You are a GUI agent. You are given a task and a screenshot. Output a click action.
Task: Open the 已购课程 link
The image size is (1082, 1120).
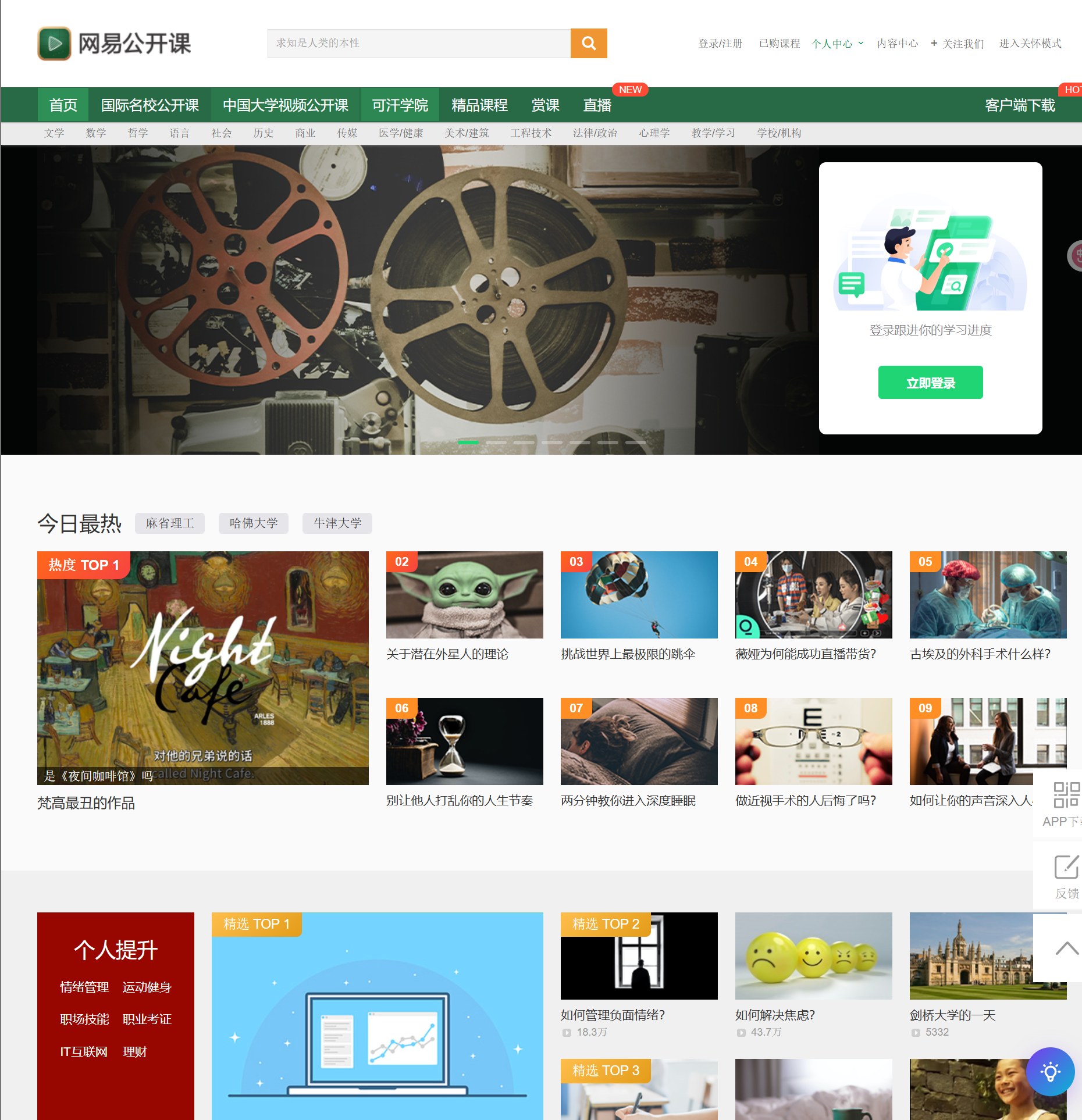click(x=780, y=44)
